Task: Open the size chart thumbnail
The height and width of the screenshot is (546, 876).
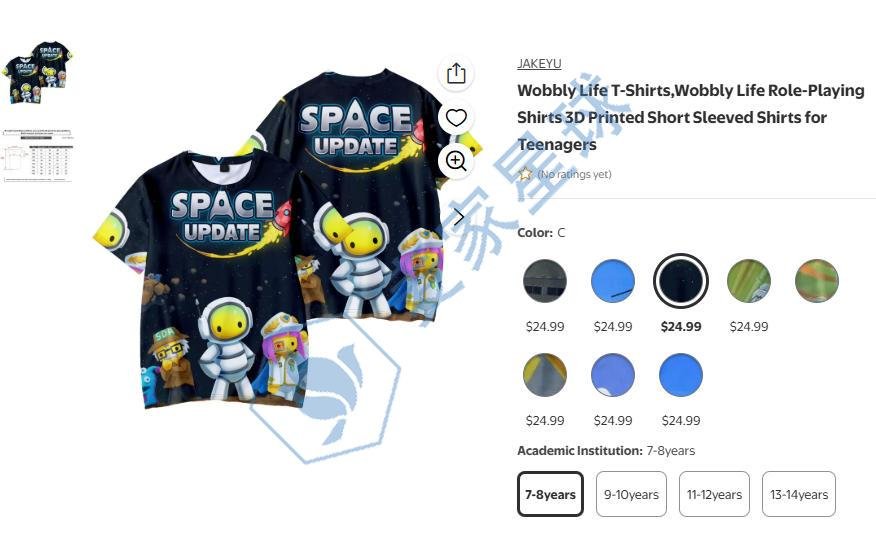Action: (37, 155)
